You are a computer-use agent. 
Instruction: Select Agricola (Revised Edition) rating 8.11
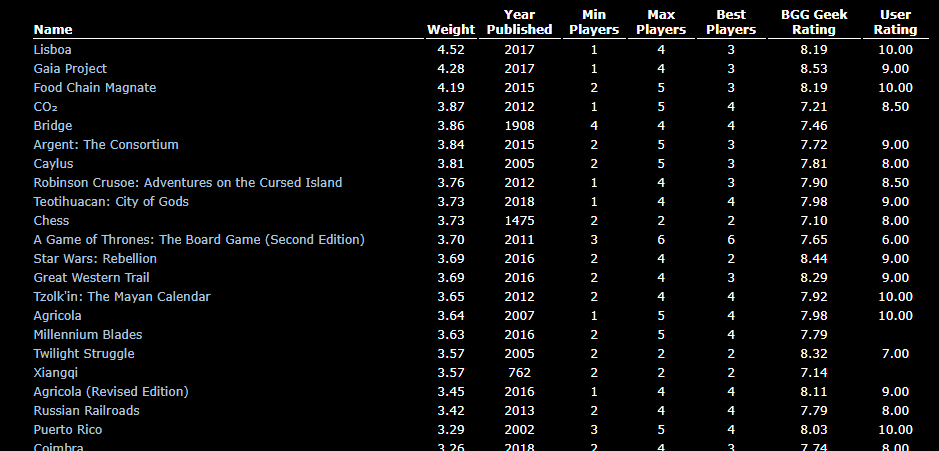814,392
